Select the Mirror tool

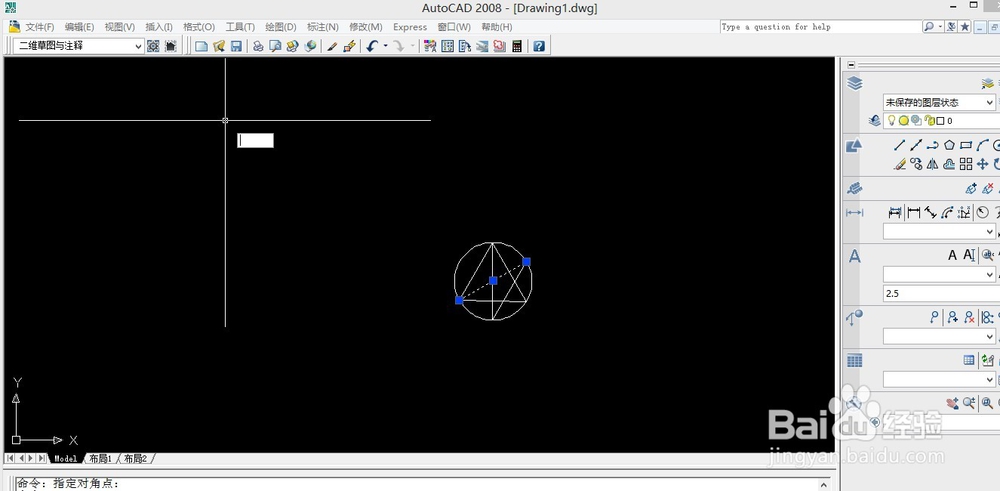point(932,164)
